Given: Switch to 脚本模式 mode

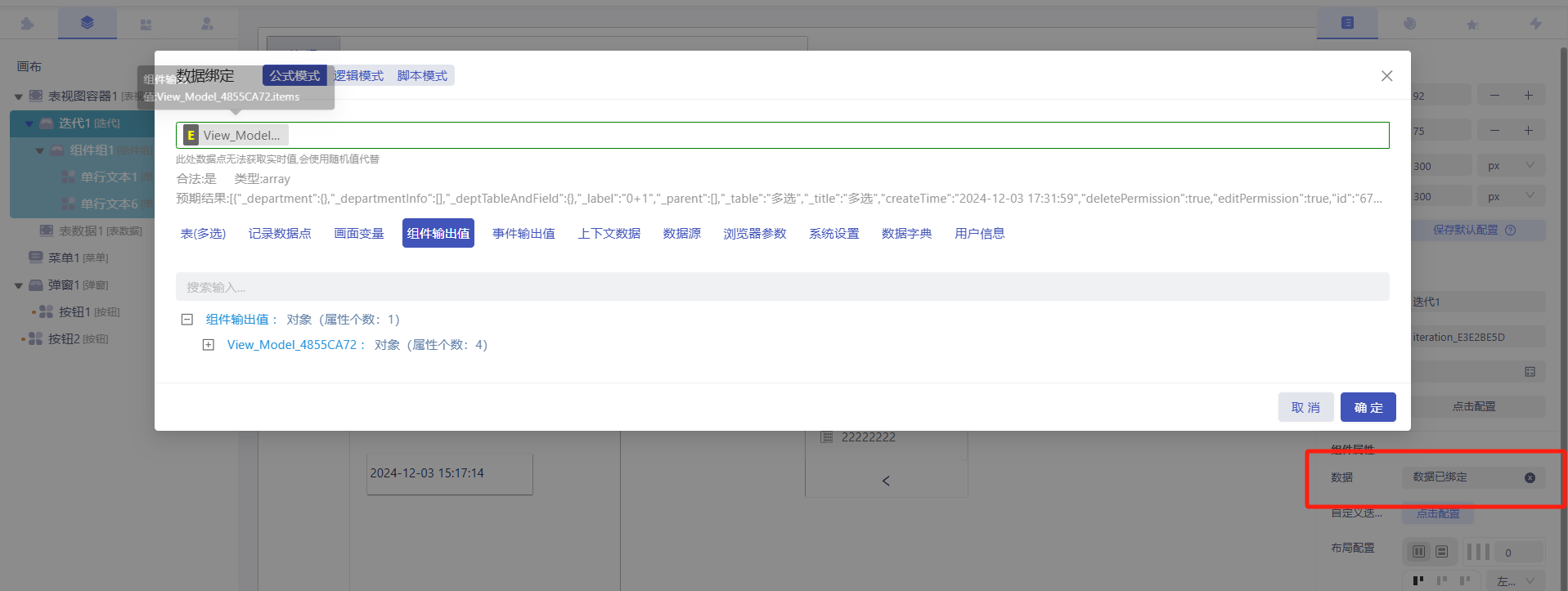Looking at the screenshot, I should tap(422, 75).
